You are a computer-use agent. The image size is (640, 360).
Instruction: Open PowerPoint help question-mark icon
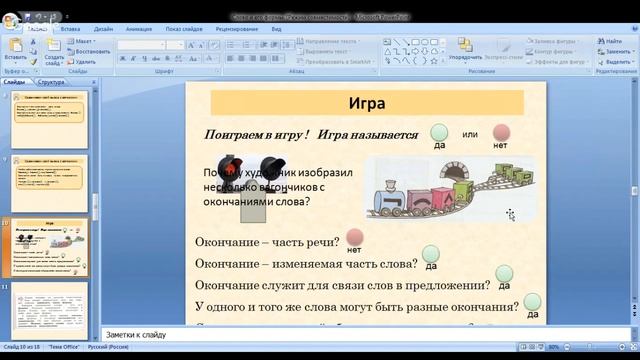(x=635, y=29)
